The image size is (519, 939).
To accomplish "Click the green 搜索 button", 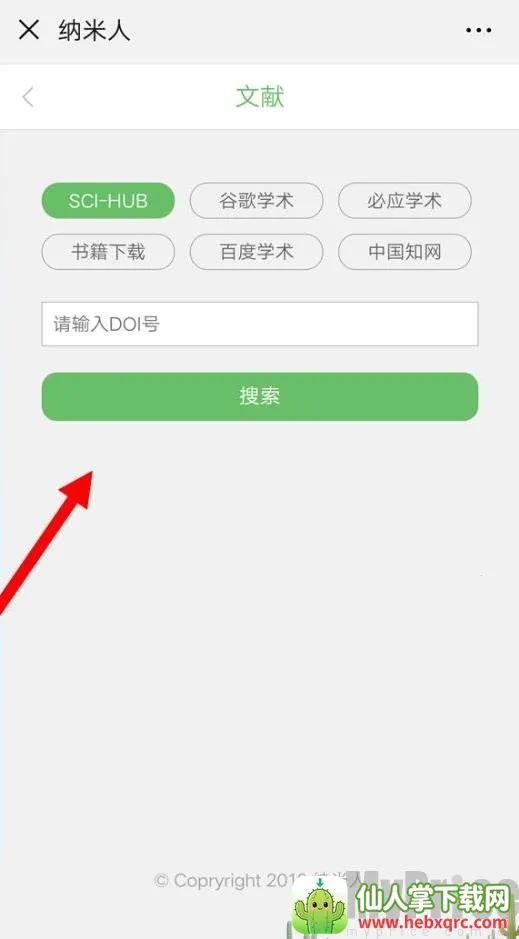I will [x=260, y=396].
